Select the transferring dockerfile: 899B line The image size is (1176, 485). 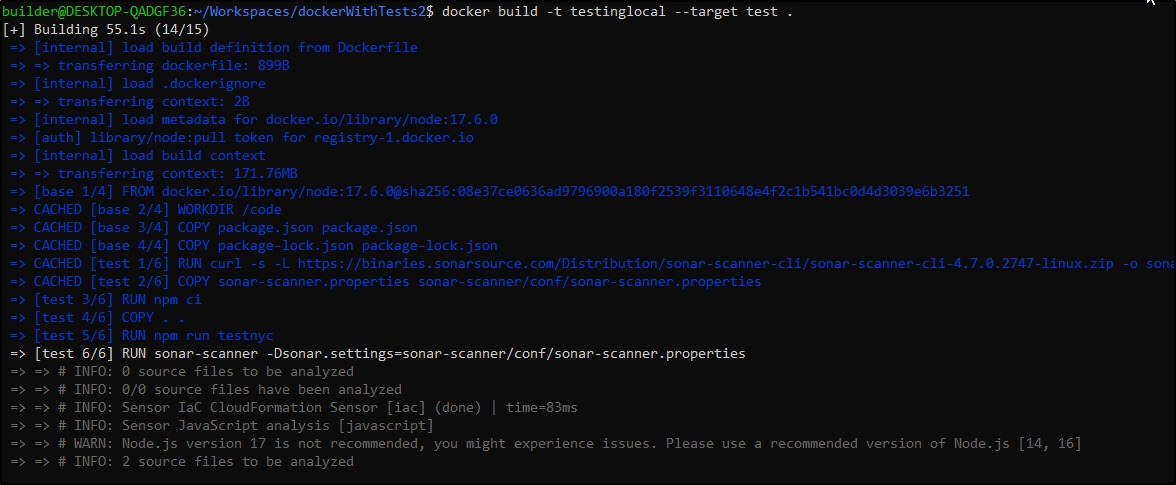coord(150,66)
